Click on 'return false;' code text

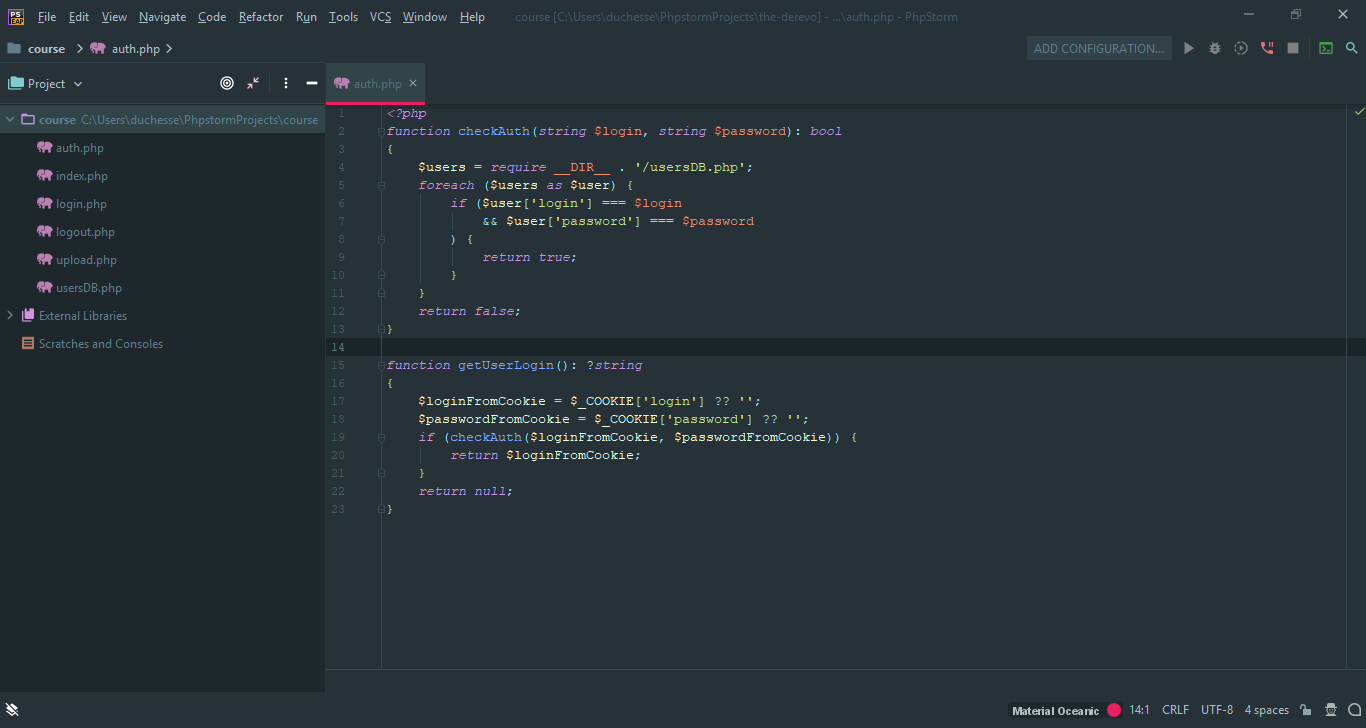[x=470, y=311]
